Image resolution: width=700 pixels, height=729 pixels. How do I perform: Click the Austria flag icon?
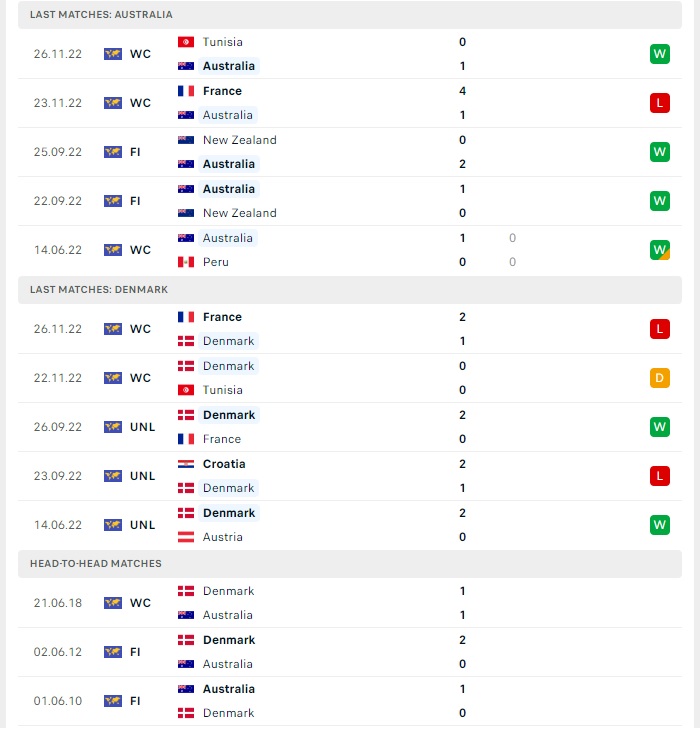point(186,537)
